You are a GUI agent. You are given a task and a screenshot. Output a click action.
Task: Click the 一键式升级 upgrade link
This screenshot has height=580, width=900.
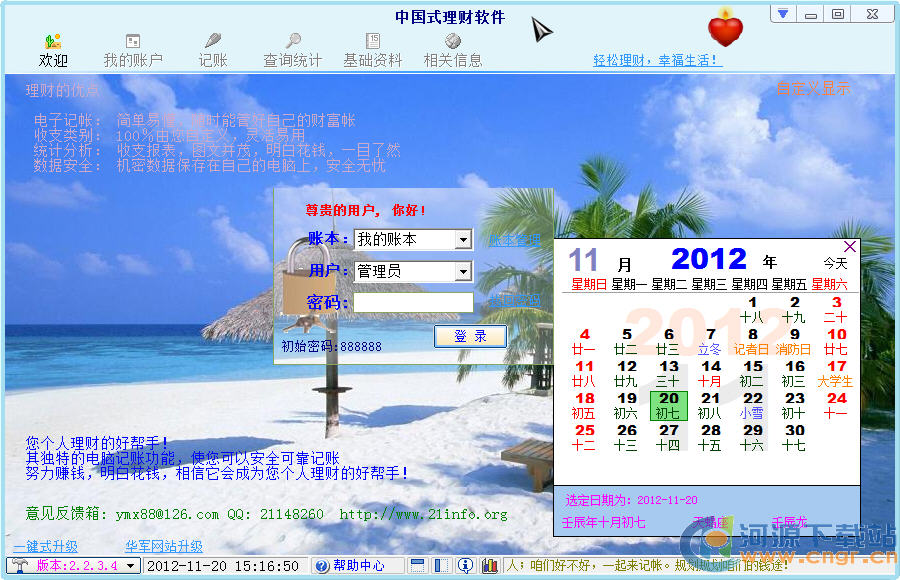[x=45, y=547]
